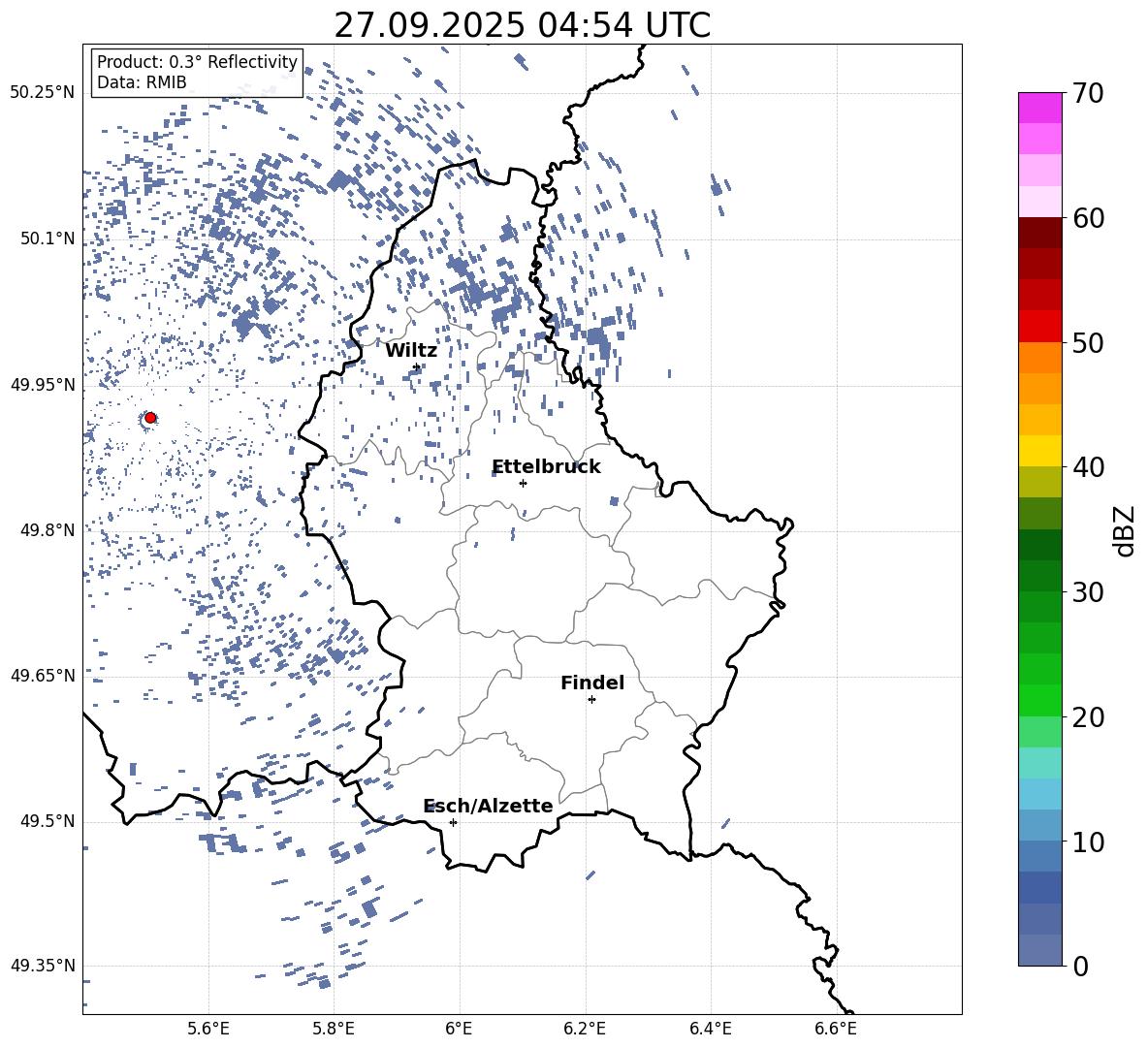The height and width of the screenshot is (1048, 1148).
Task: Click the 0 colorbar tick label
Action: (x=1080, y=966)
